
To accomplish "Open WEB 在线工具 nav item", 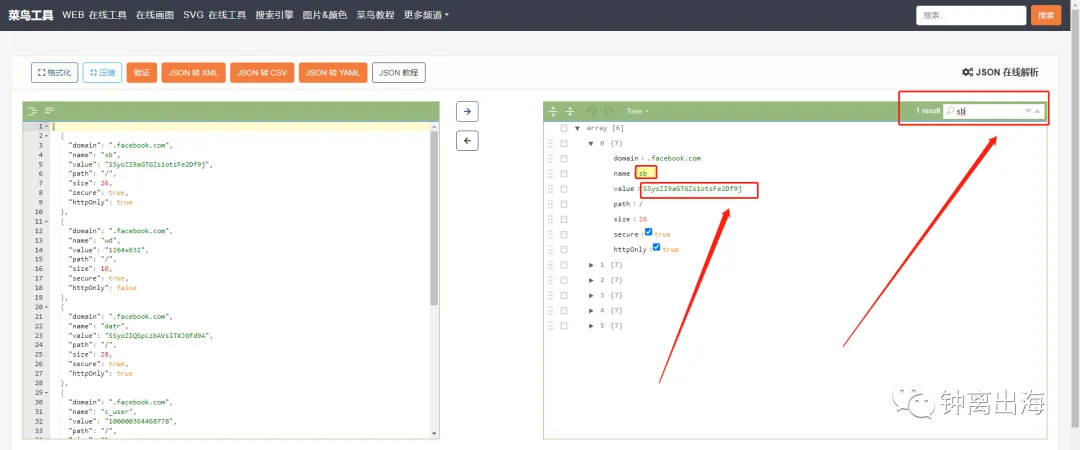I will pyautogui.click(x=94, y=15).
